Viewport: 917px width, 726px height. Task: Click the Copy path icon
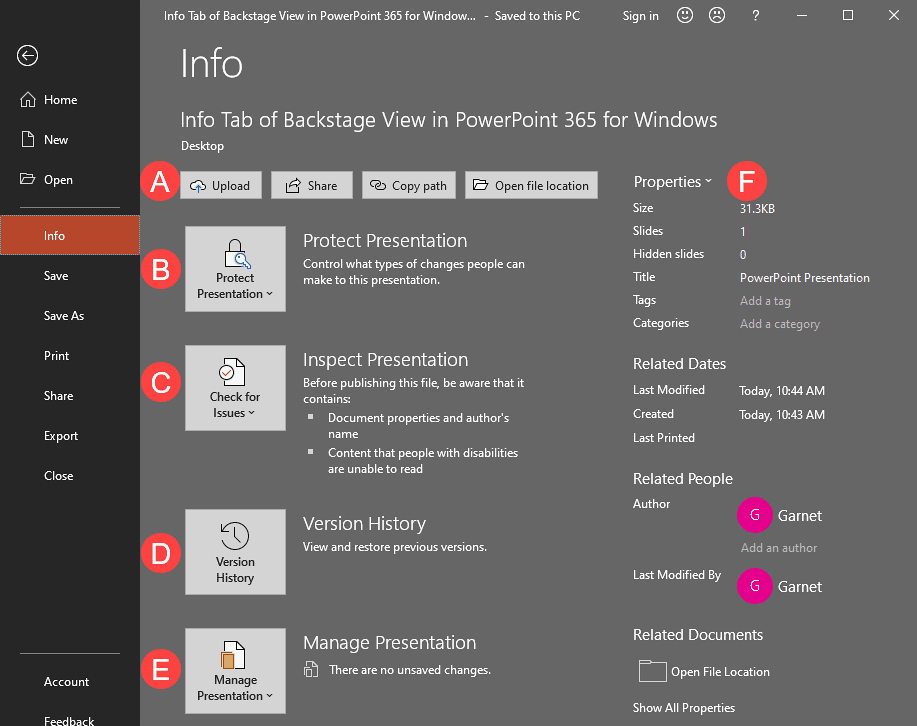377,184
